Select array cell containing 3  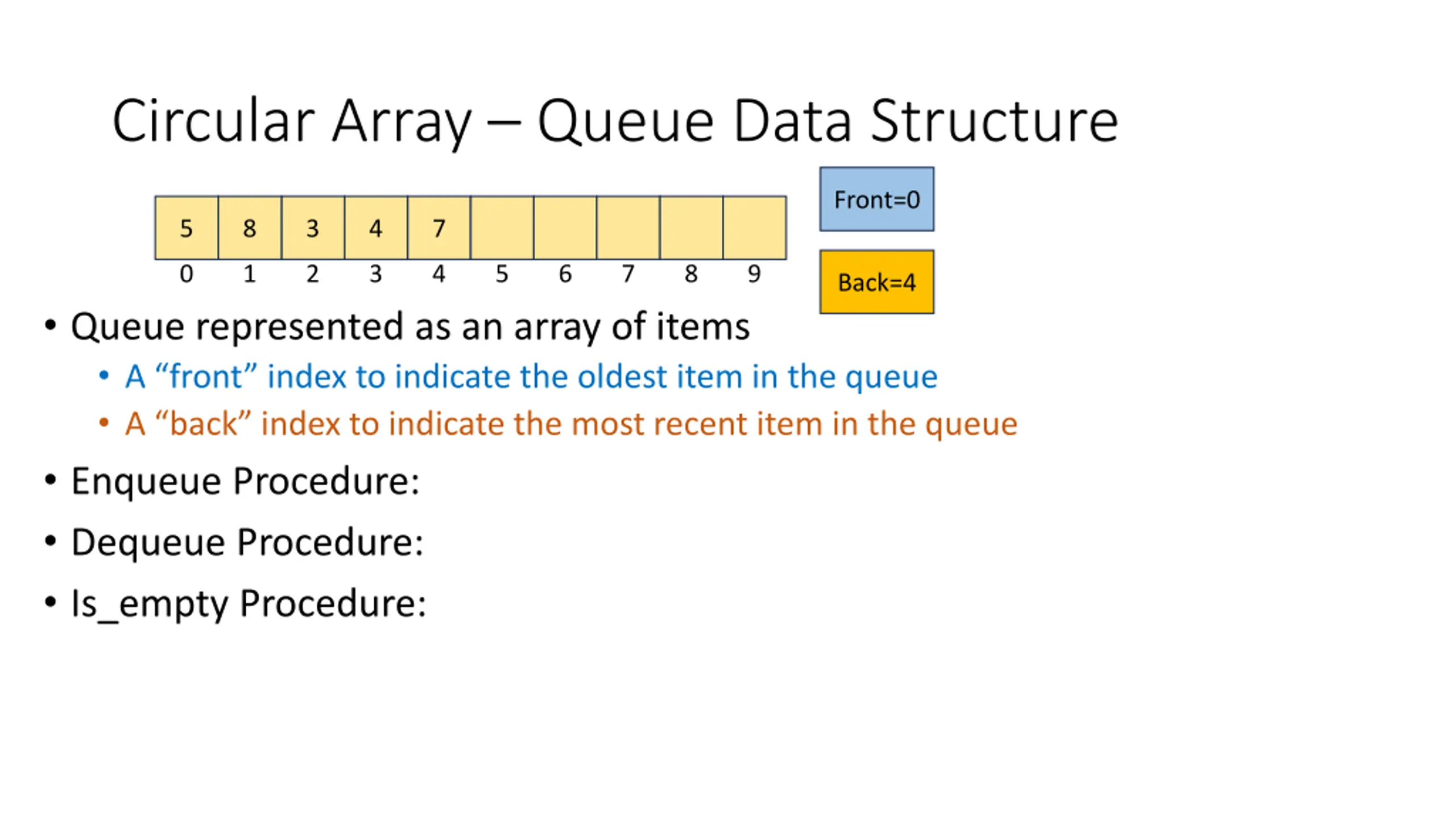[x=313, y=228]
